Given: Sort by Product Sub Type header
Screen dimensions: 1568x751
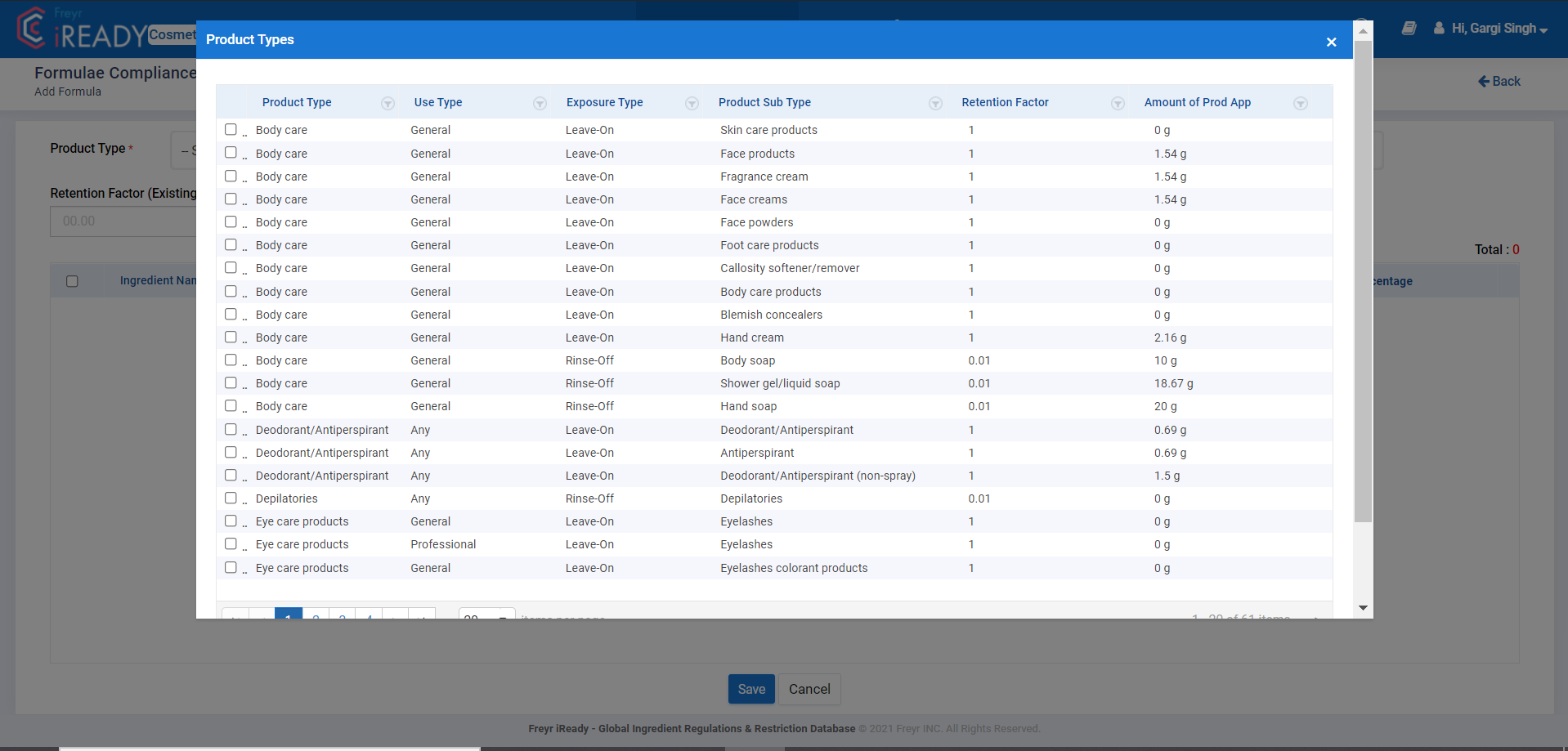Looking at the screenshot, I should pyautogui.click(x=764, y=102).
